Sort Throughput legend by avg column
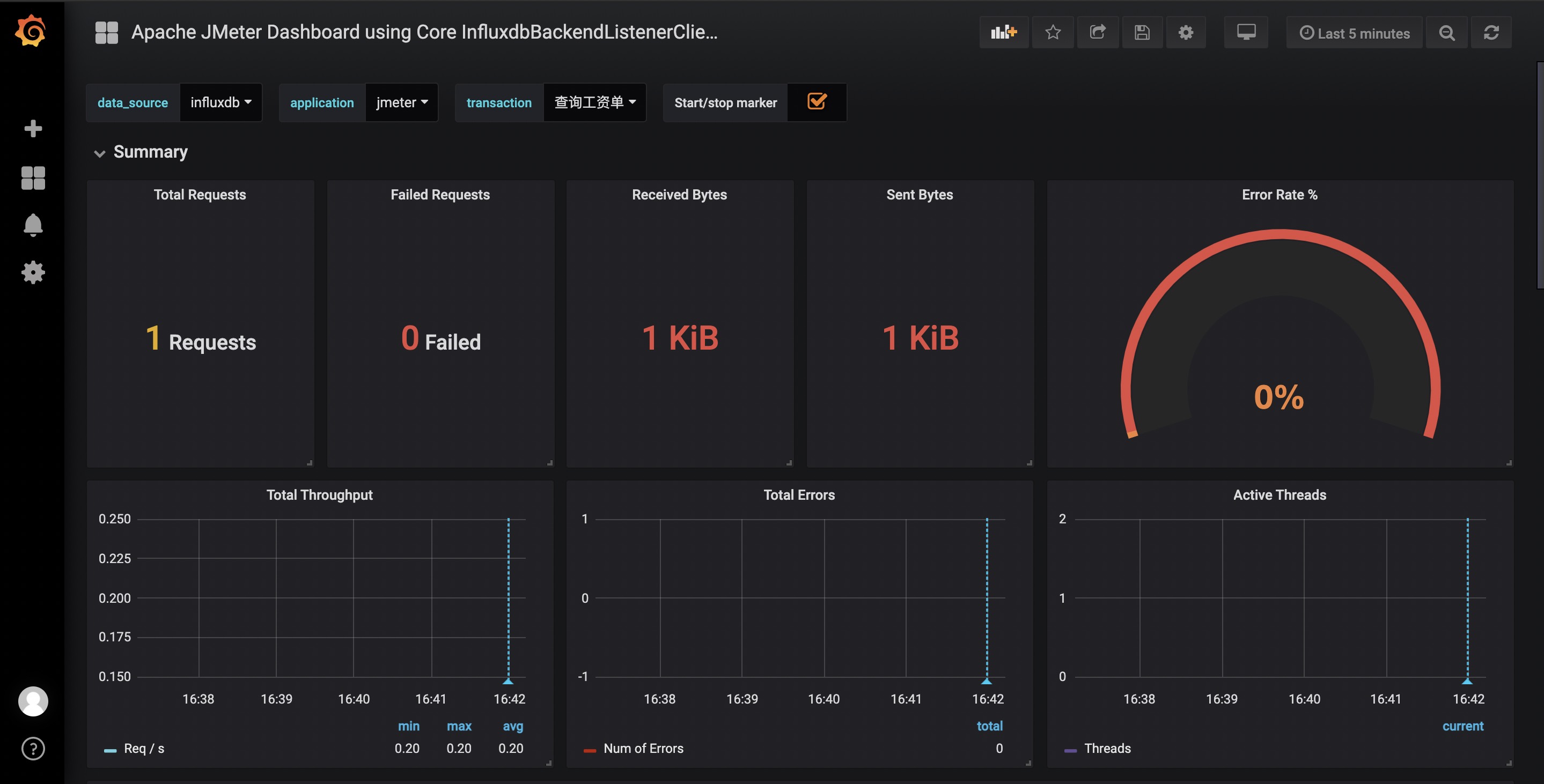Viewport: 1544px width, 784px height. (x=513, y=726)
